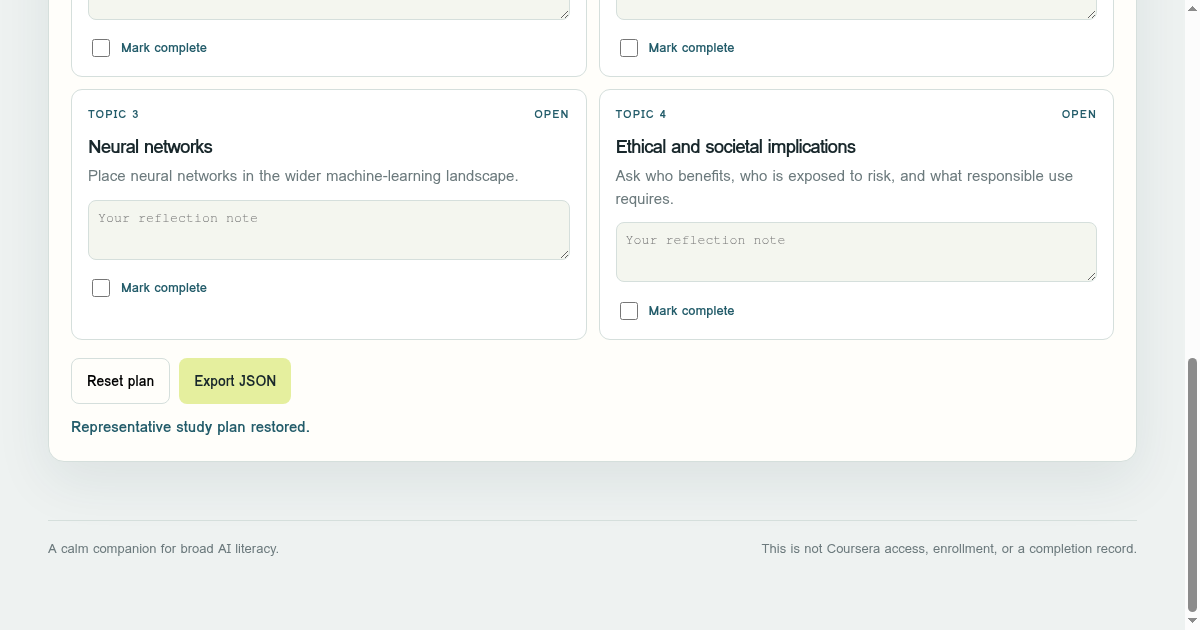
Task: Export the study plan as JSON
Action: [x=235, y=381]
